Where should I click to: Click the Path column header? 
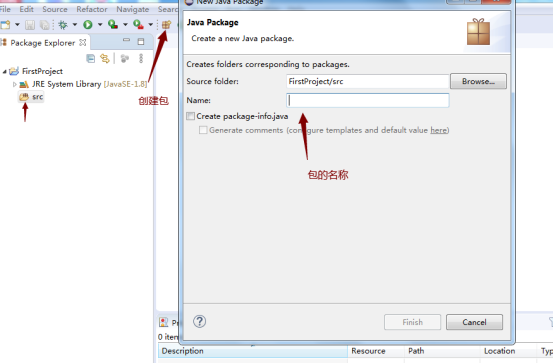pos(442,351)
